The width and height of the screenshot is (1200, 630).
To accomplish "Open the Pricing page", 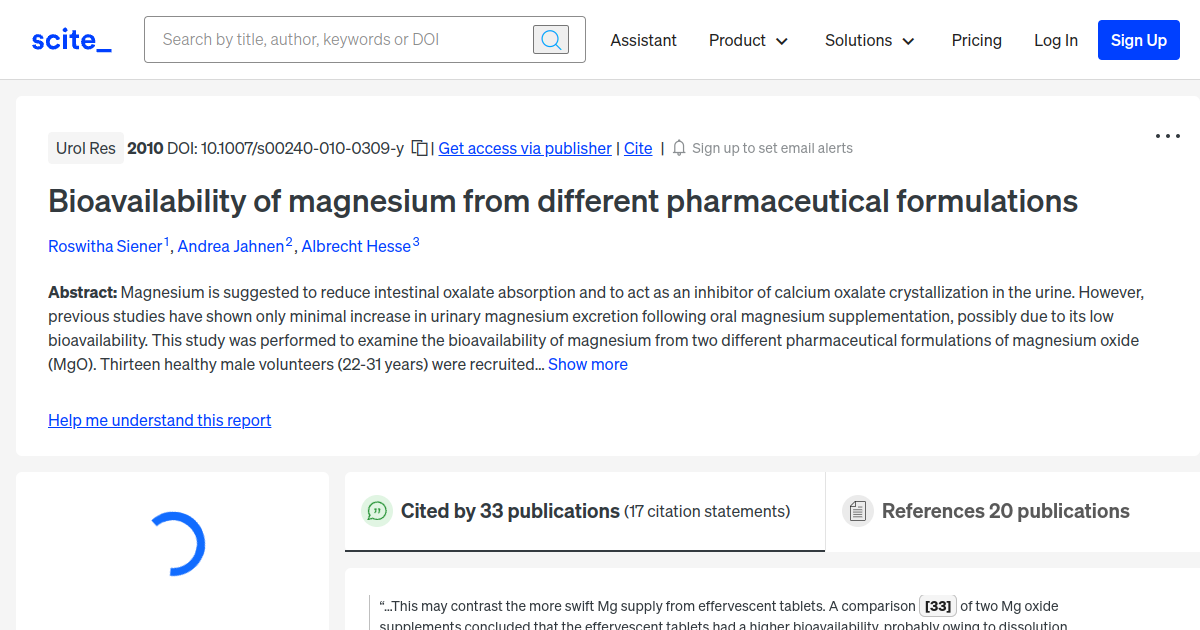I will 976,40.
